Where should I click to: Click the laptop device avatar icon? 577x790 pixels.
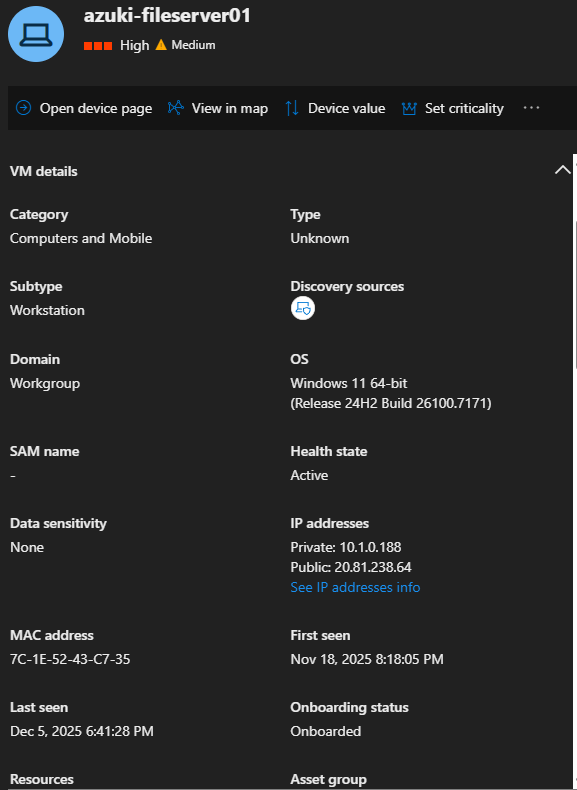[x=36, y=34]
